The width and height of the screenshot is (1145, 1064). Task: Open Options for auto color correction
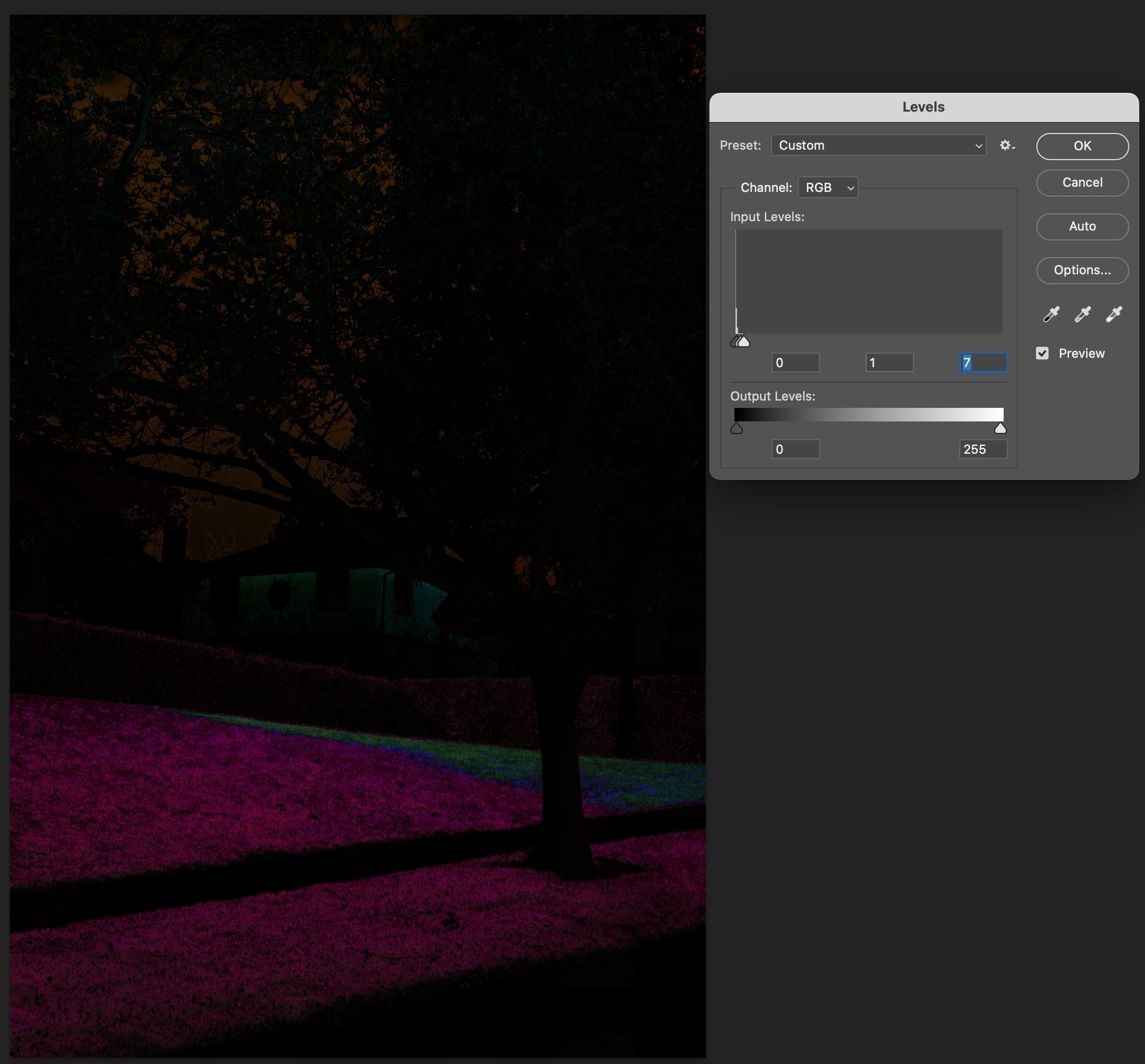pos(1082,270)
